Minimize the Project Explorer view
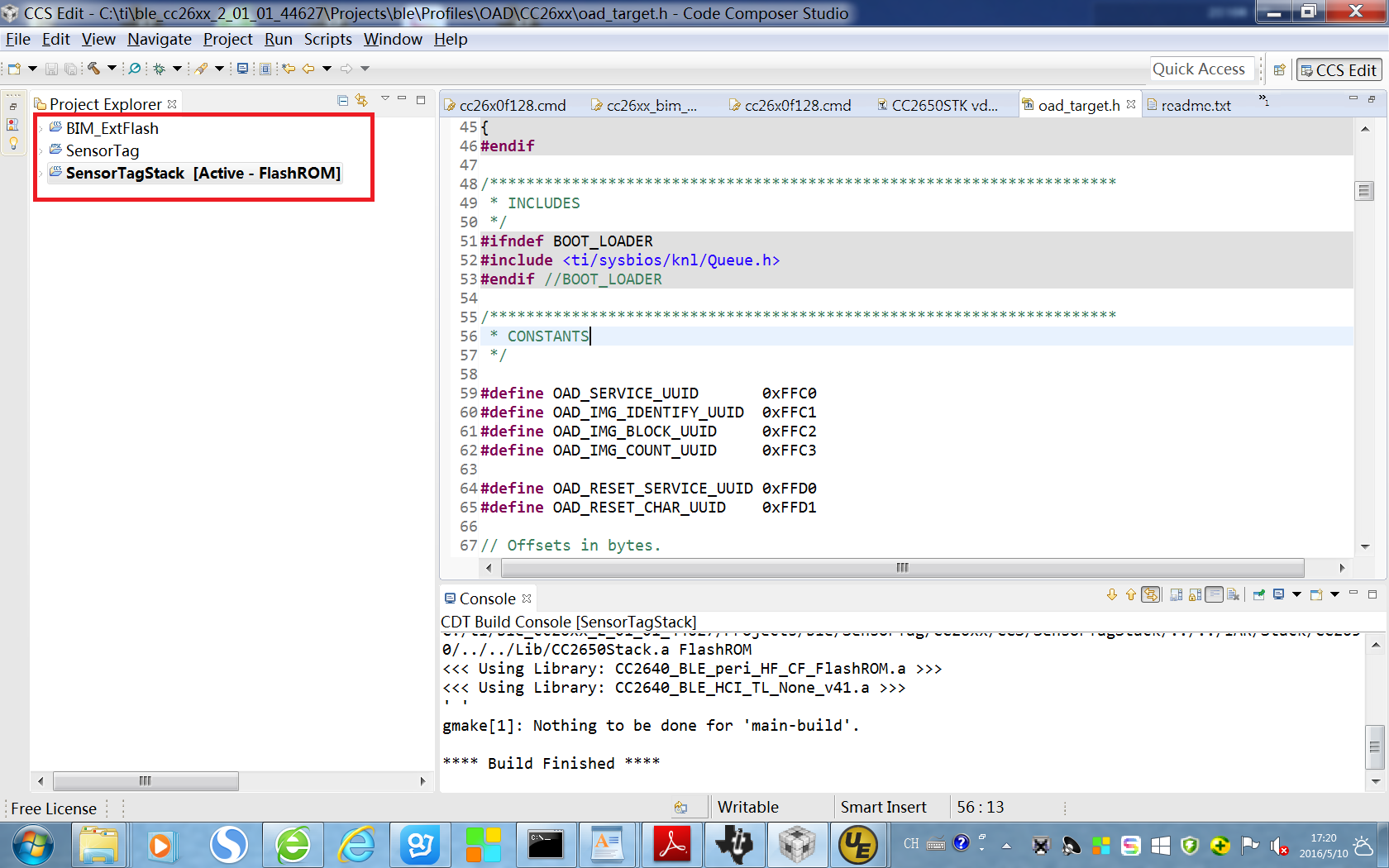The image size is (1389, 868). coord(402,99)
